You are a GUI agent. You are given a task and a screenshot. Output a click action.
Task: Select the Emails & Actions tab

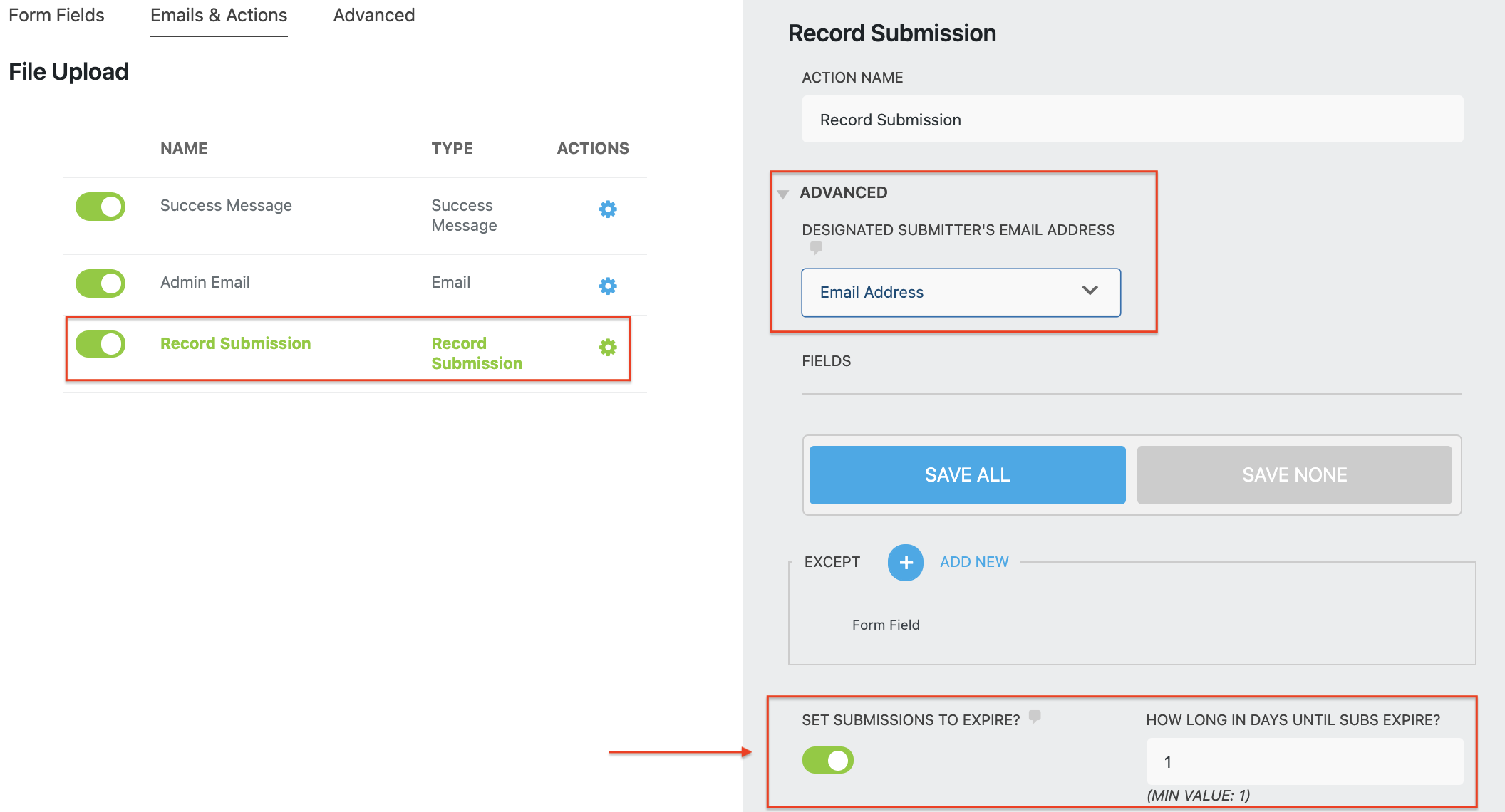pos(219,16)
